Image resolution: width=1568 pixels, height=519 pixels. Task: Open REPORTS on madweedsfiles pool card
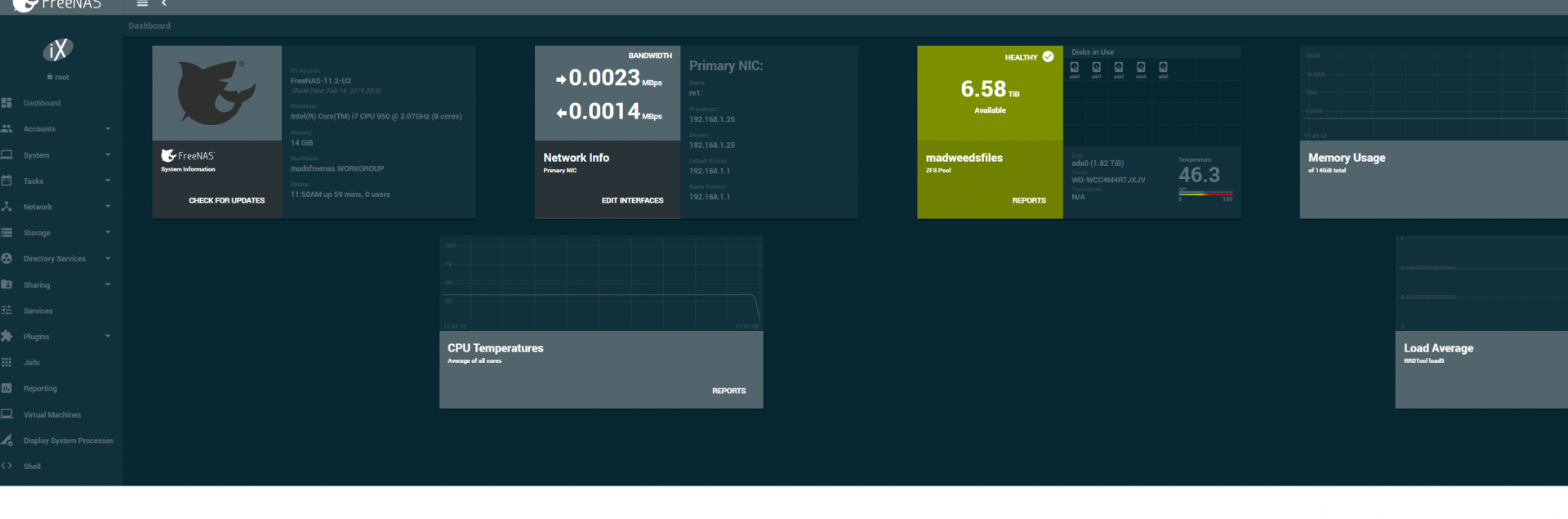(x=1029, y=200)
